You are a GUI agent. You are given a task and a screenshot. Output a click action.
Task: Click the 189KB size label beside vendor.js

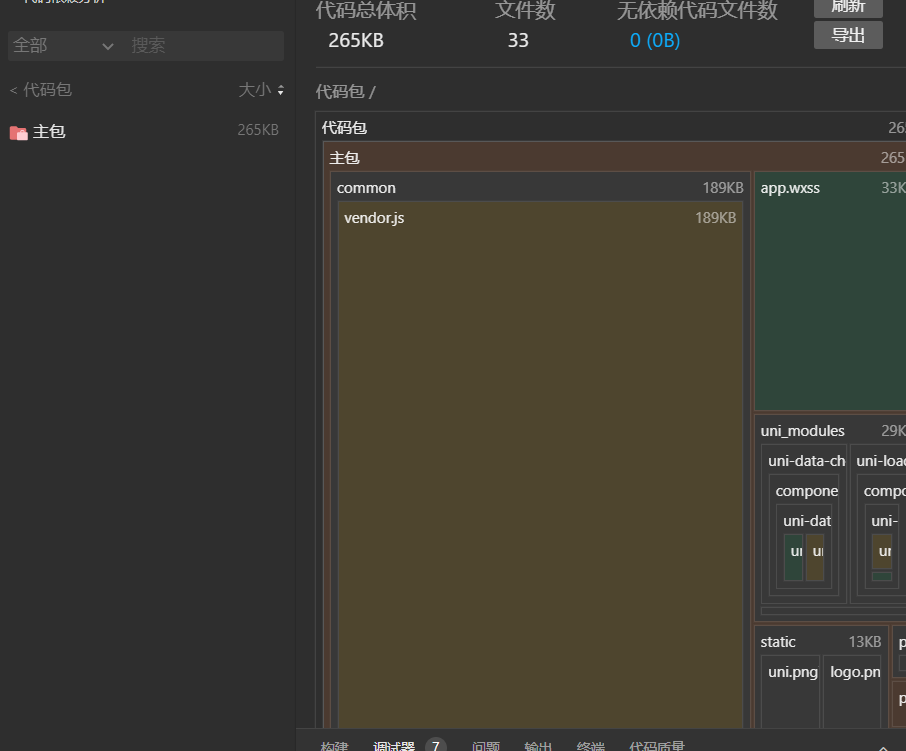click(715, 218)
